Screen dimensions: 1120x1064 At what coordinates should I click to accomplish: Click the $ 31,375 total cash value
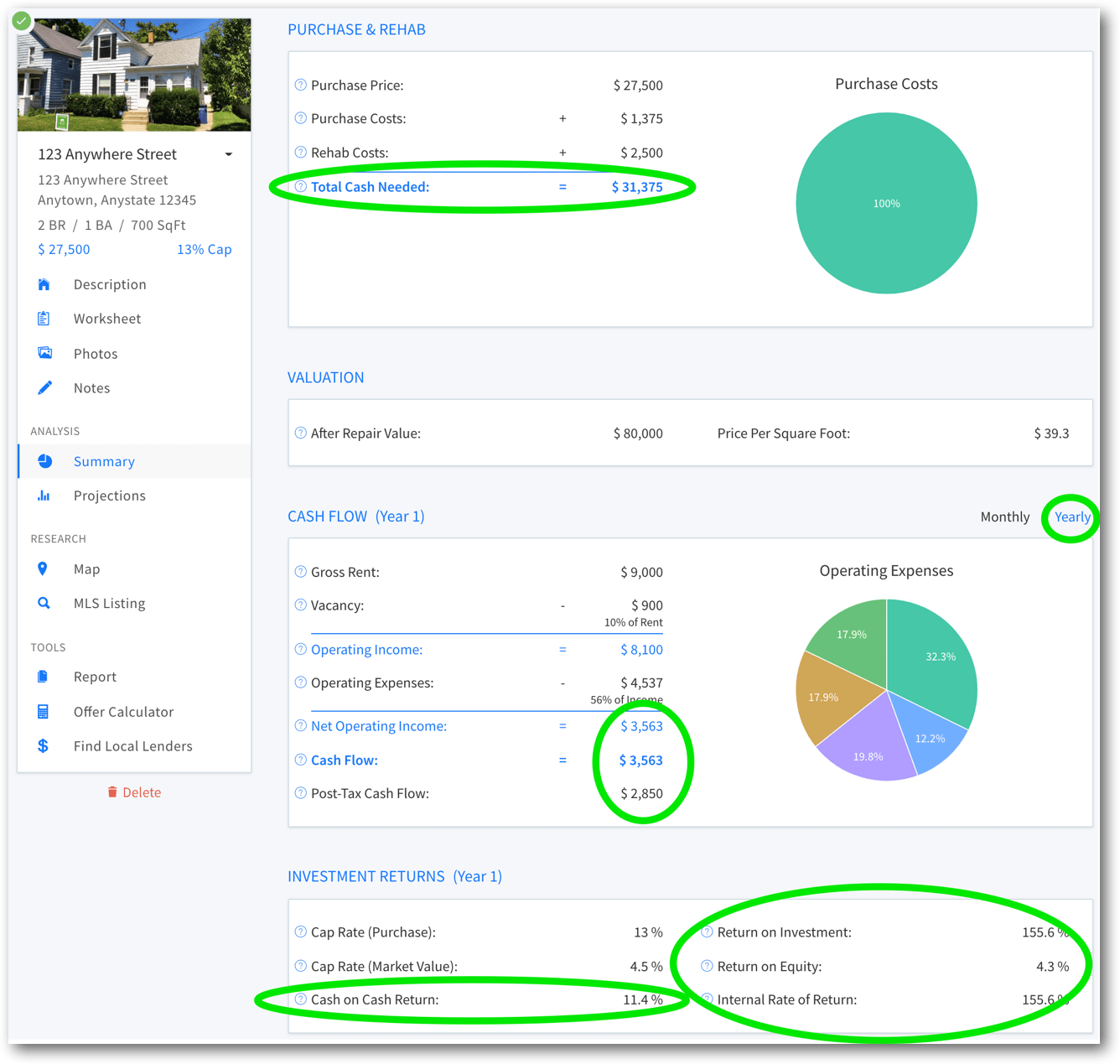click(637, 187)
